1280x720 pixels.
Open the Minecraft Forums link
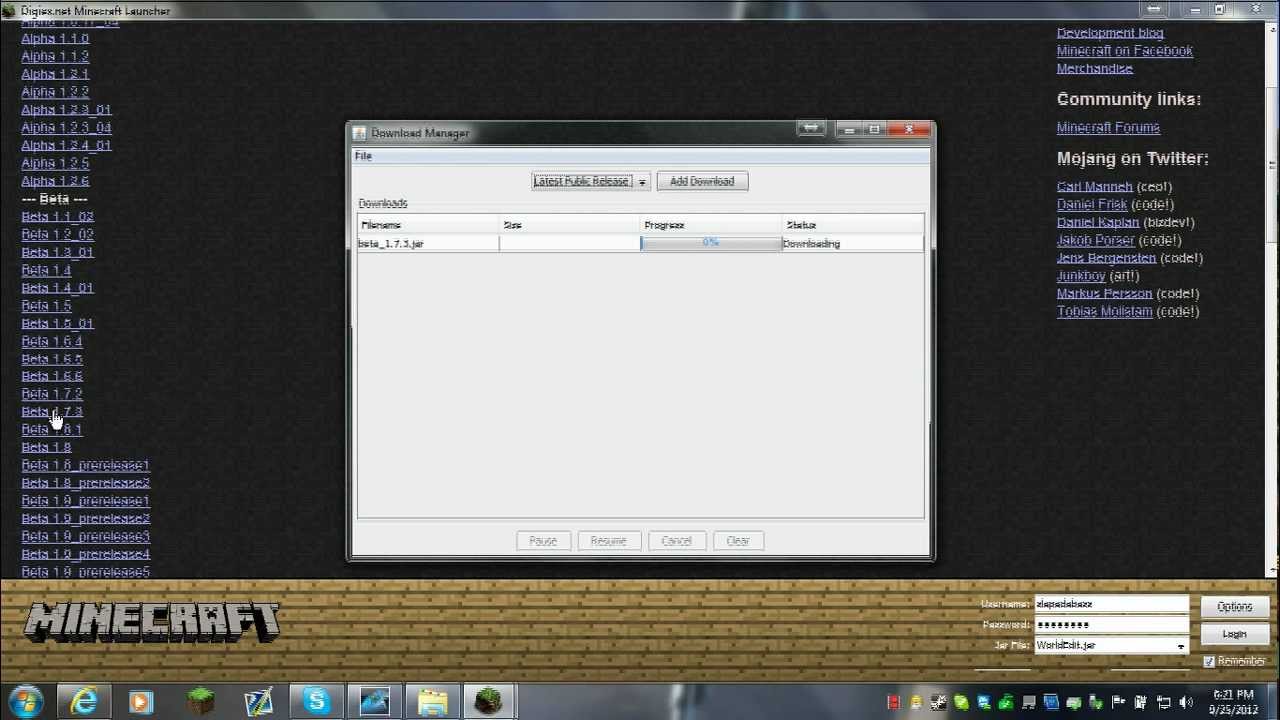click(1108, 127)
